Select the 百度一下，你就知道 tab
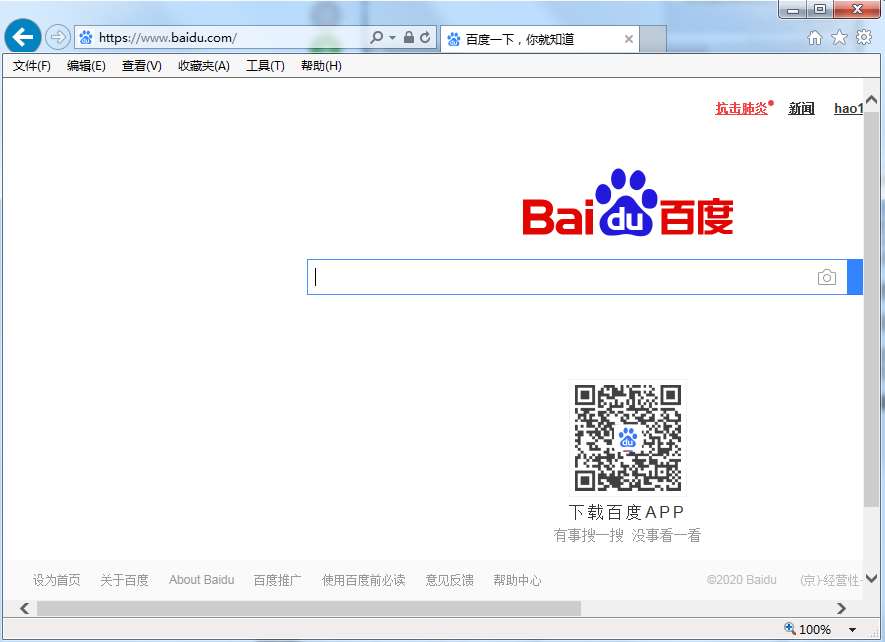The width and height of the screenshot is (885, 642). click(540, 39)
